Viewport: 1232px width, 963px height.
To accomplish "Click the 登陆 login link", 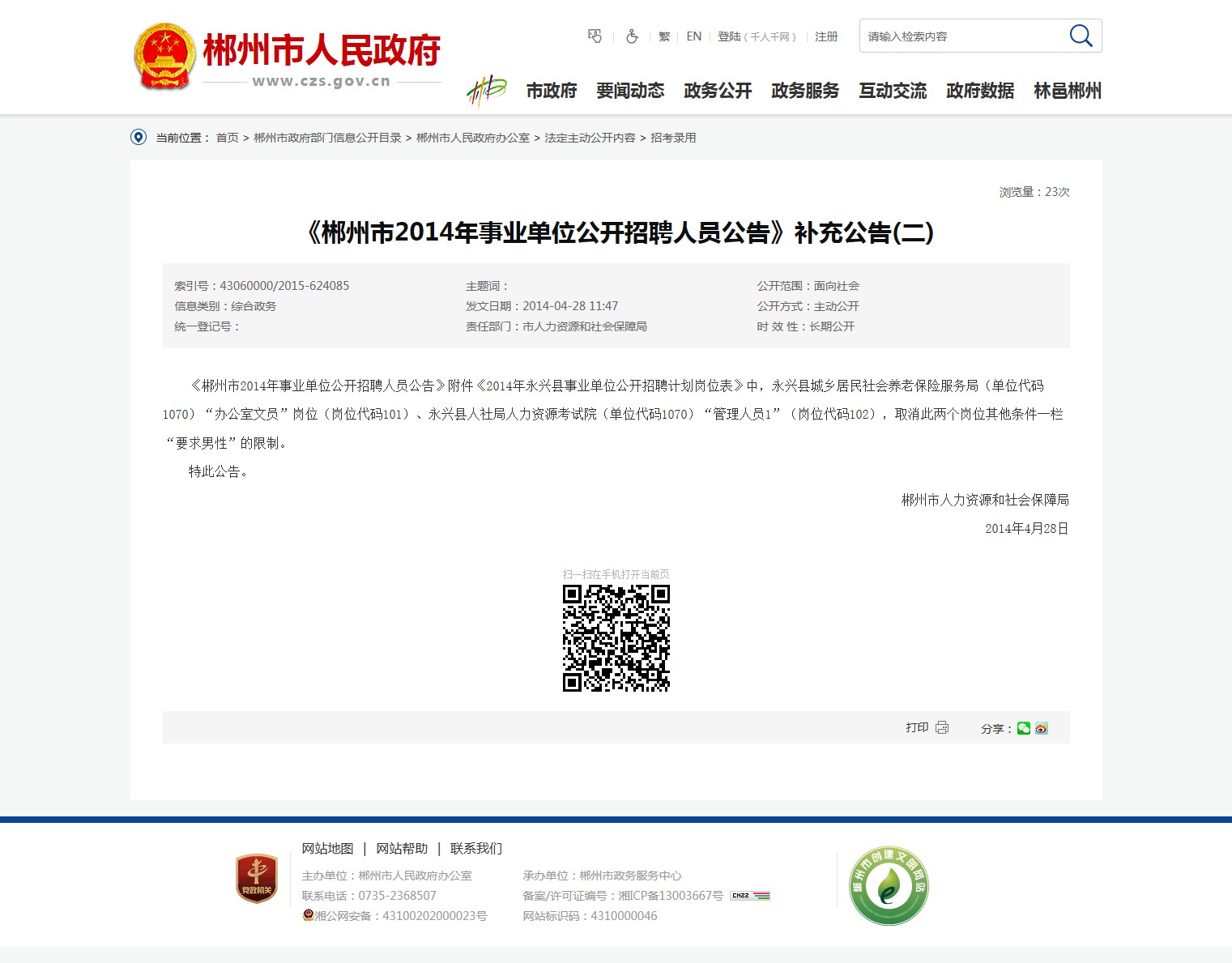I will coord(729,36).
